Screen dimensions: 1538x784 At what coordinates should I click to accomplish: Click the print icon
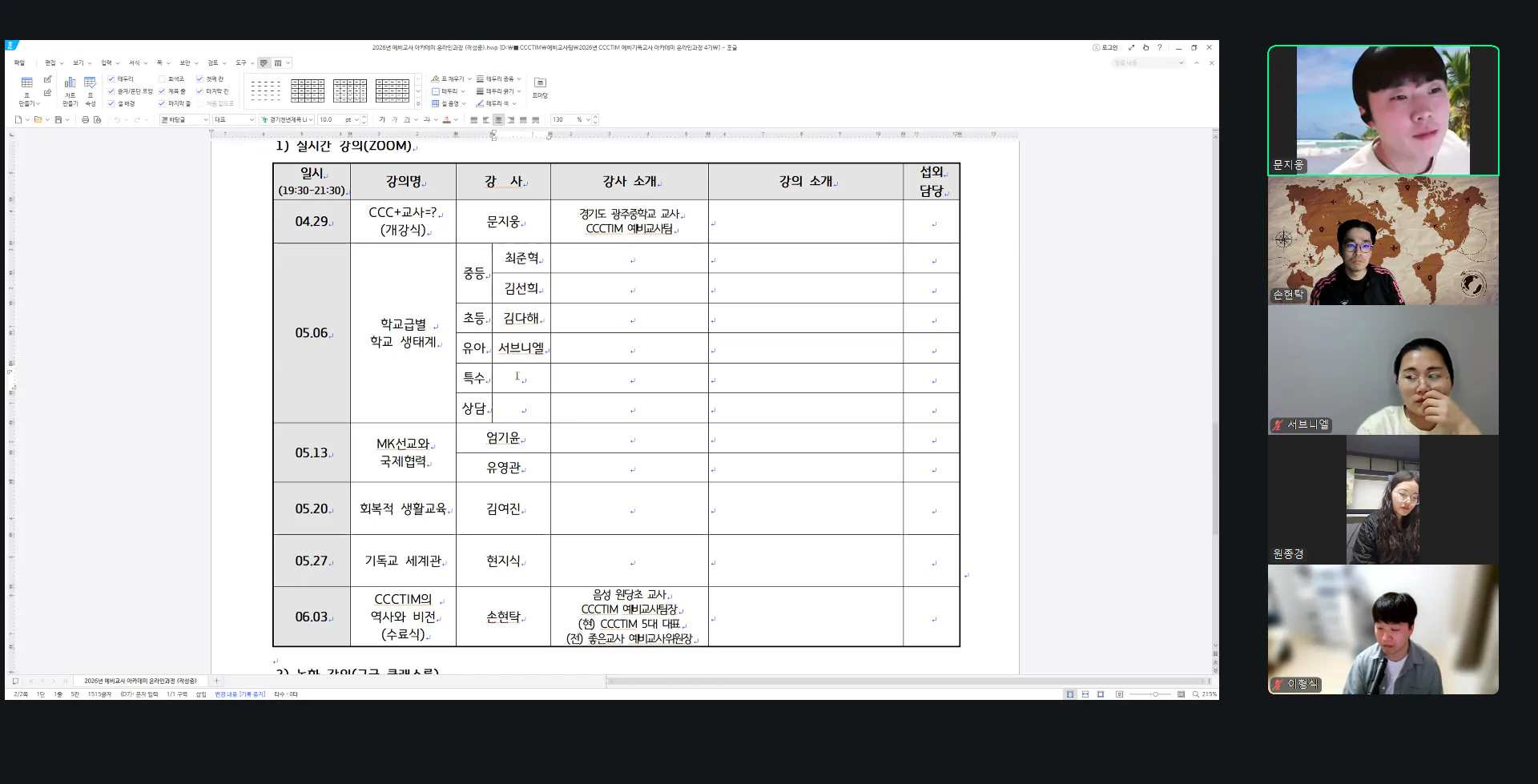click(85, 119)
